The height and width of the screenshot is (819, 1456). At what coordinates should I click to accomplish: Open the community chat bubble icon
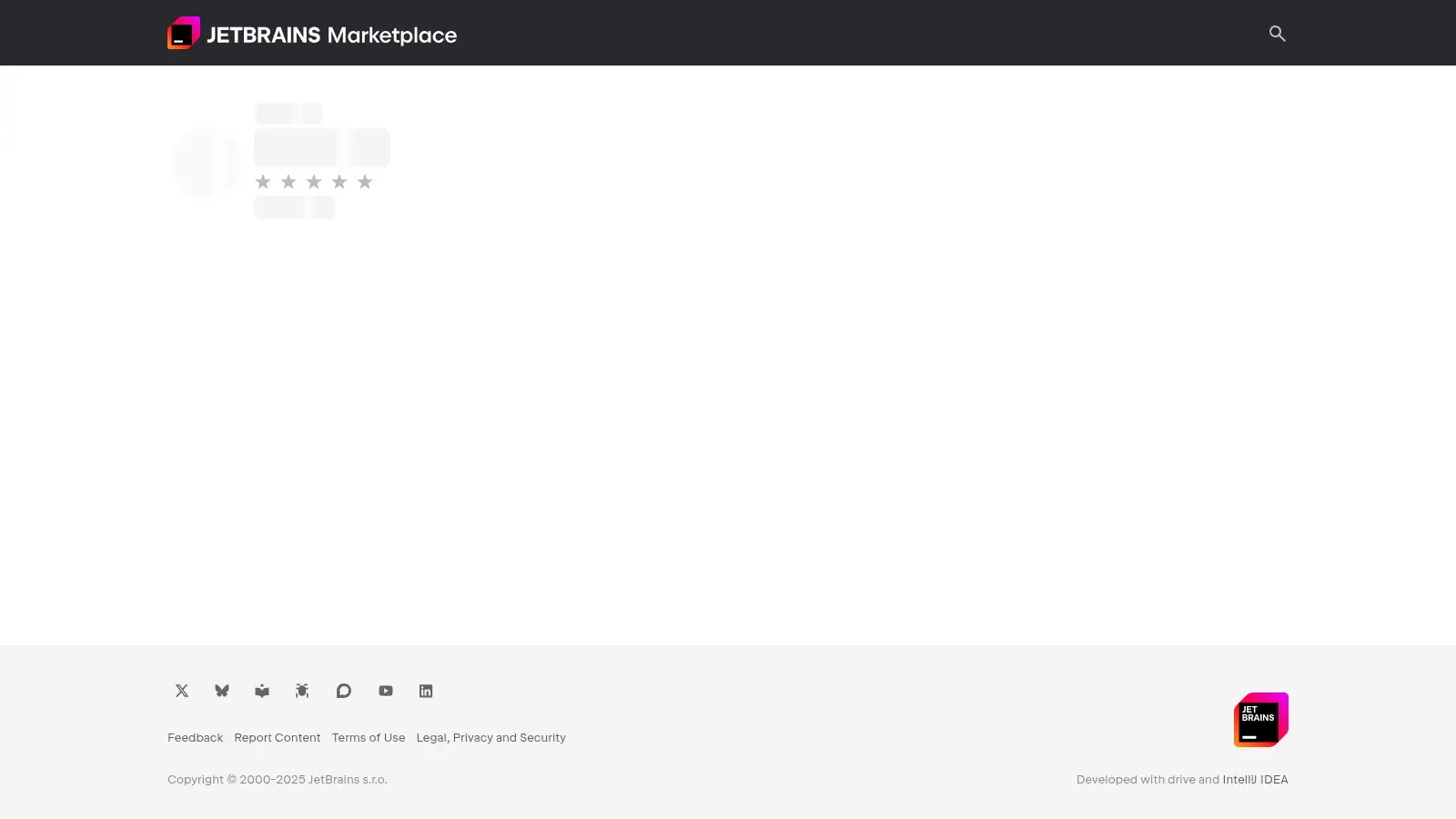344,691
